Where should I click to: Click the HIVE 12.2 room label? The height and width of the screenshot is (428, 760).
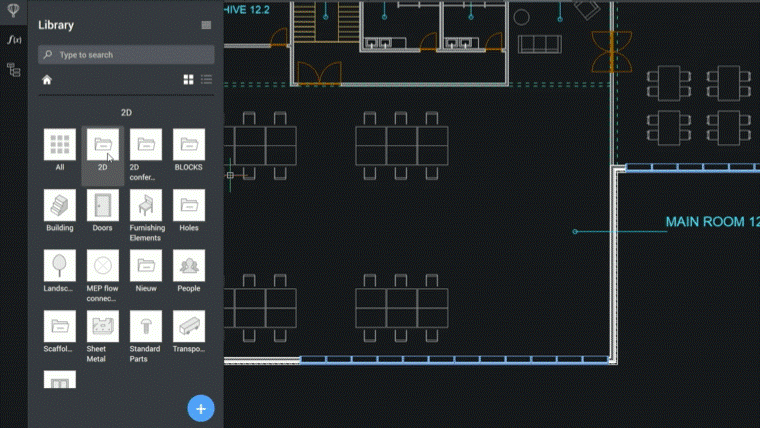(247, 10)
